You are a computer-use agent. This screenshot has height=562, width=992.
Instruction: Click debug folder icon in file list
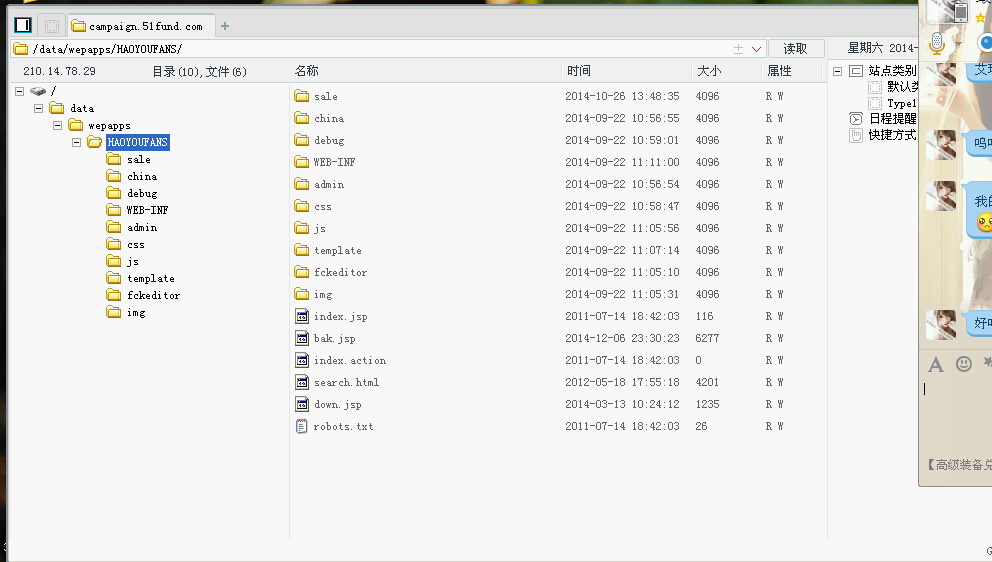302,140
